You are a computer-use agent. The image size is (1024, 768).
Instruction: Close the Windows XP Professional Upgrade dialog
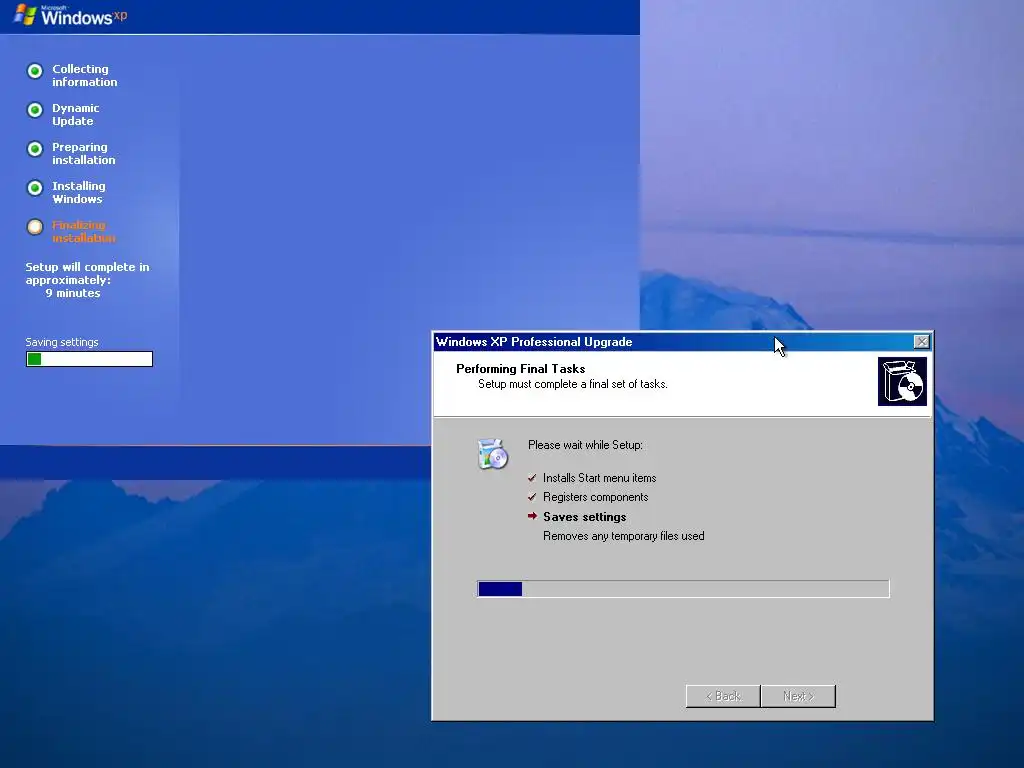[921, 342]
